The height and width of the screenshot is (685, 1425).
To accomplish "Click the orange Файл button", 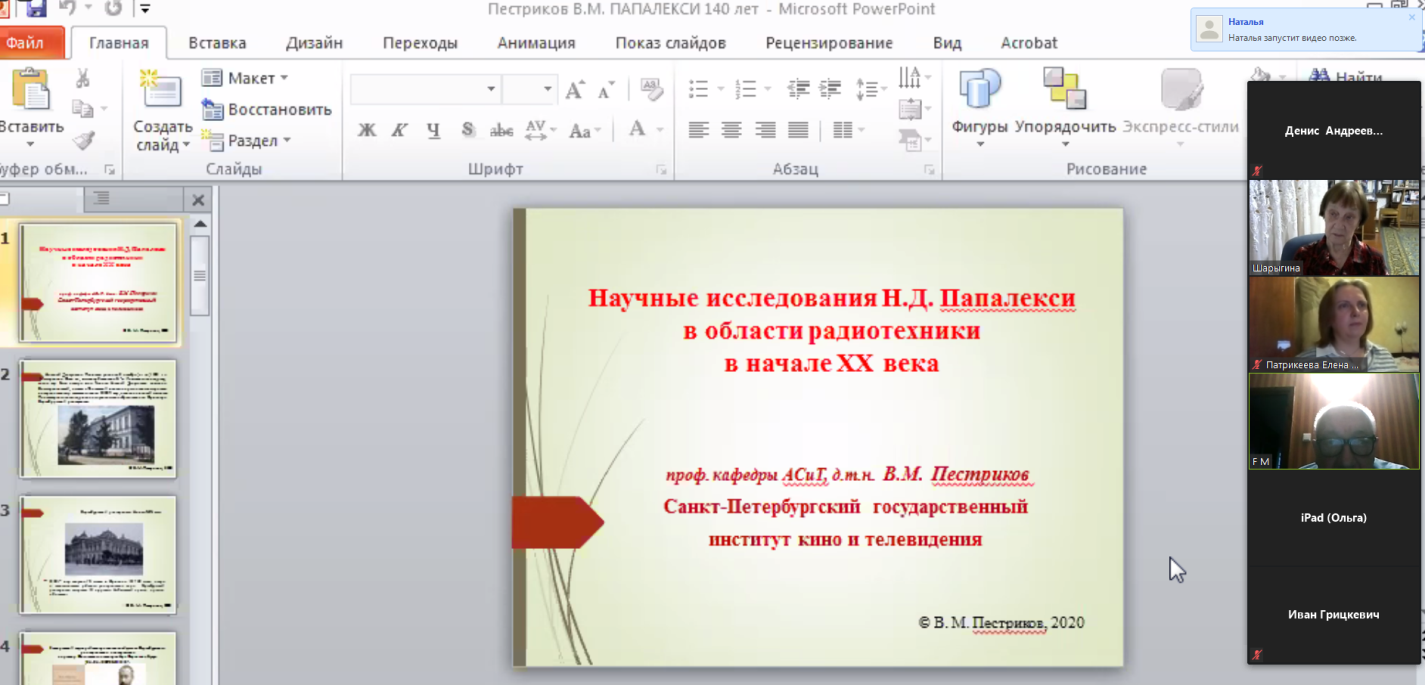I will tap(27, 43).
